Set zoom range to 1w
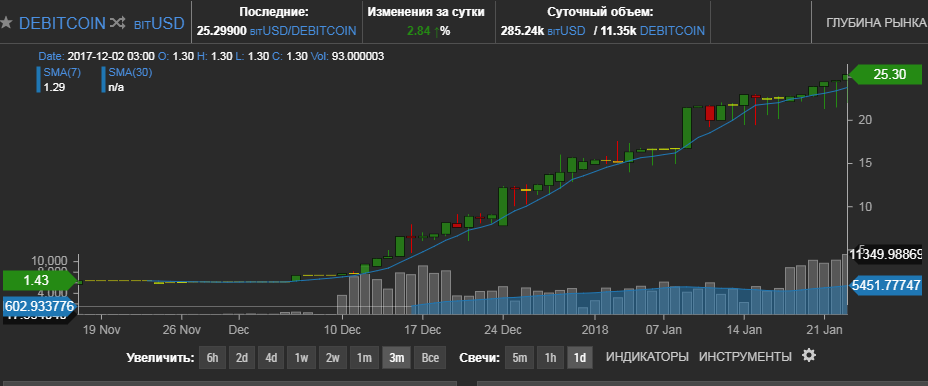 [x=301, y=358]
